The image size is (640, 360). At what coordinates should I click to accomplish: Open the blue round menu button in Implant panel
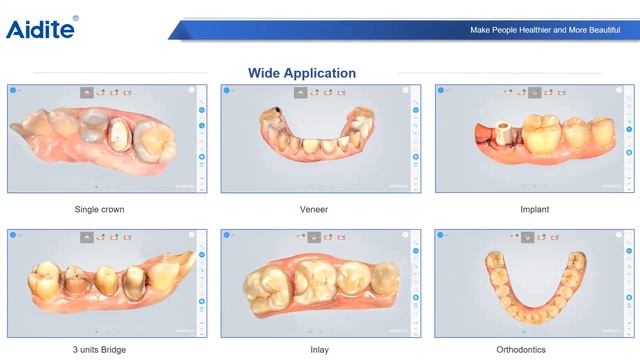tap(440, 90)
